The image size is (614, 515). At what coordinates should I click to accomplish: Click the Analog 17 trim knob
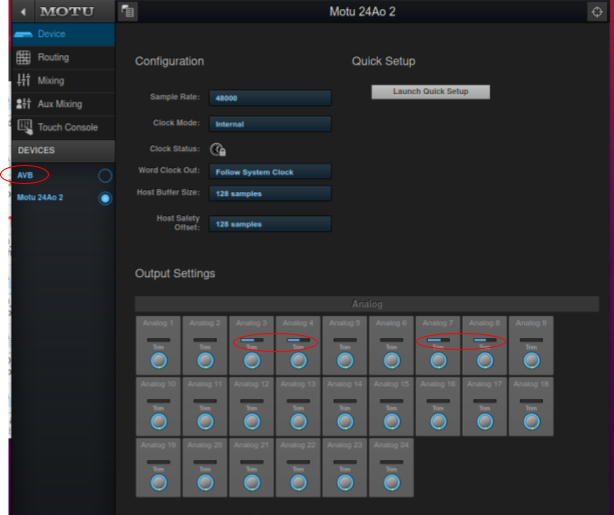[x=485, y=422]
